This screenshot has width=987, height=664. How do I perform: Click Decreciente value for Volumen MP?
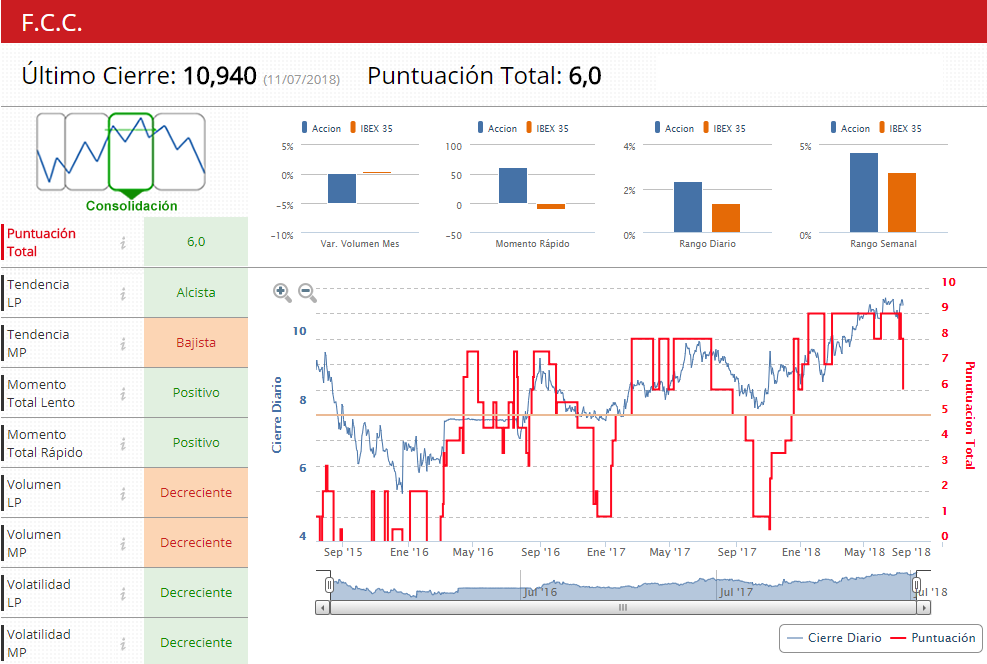[196, 543]
